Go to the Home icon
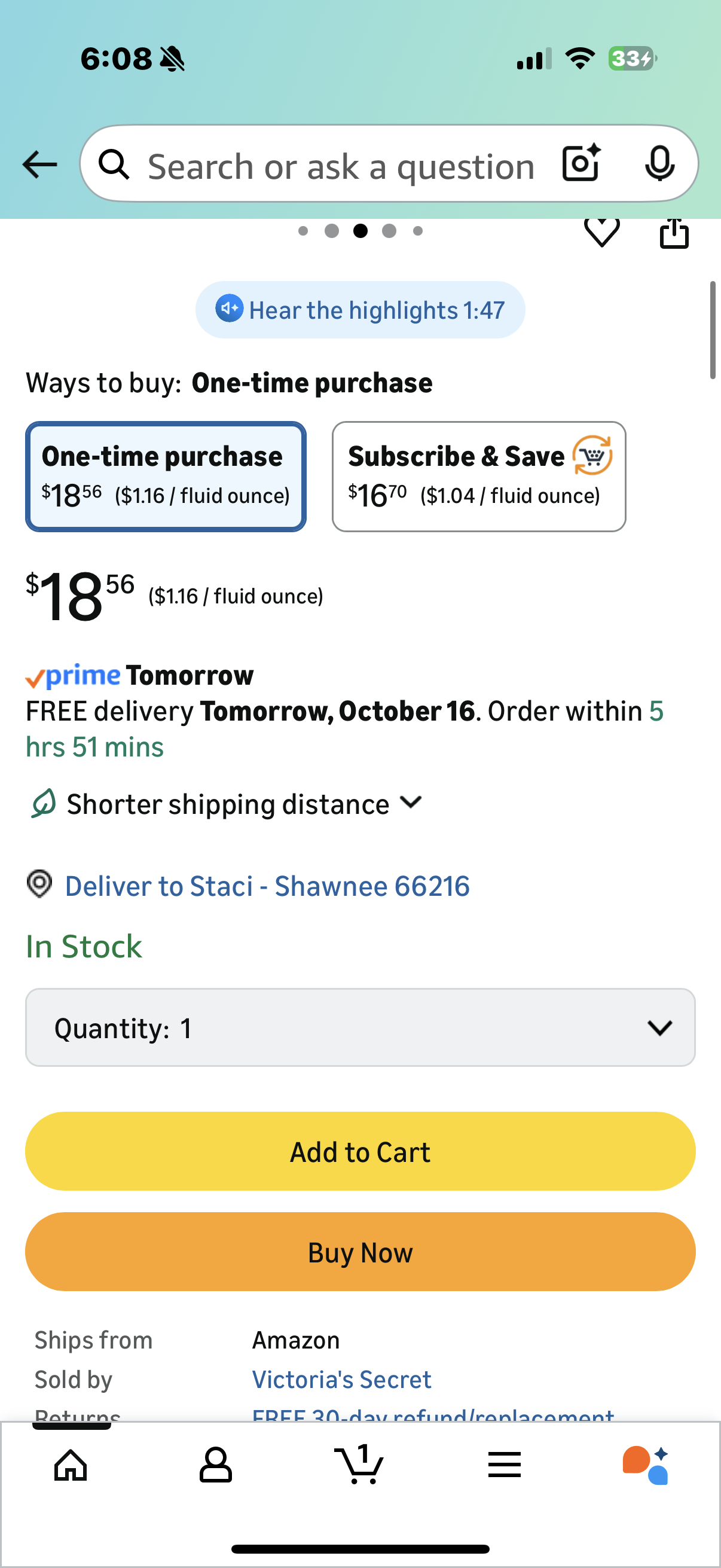The height and width of the screenshot is (1568, 721). coord(71,1464)
